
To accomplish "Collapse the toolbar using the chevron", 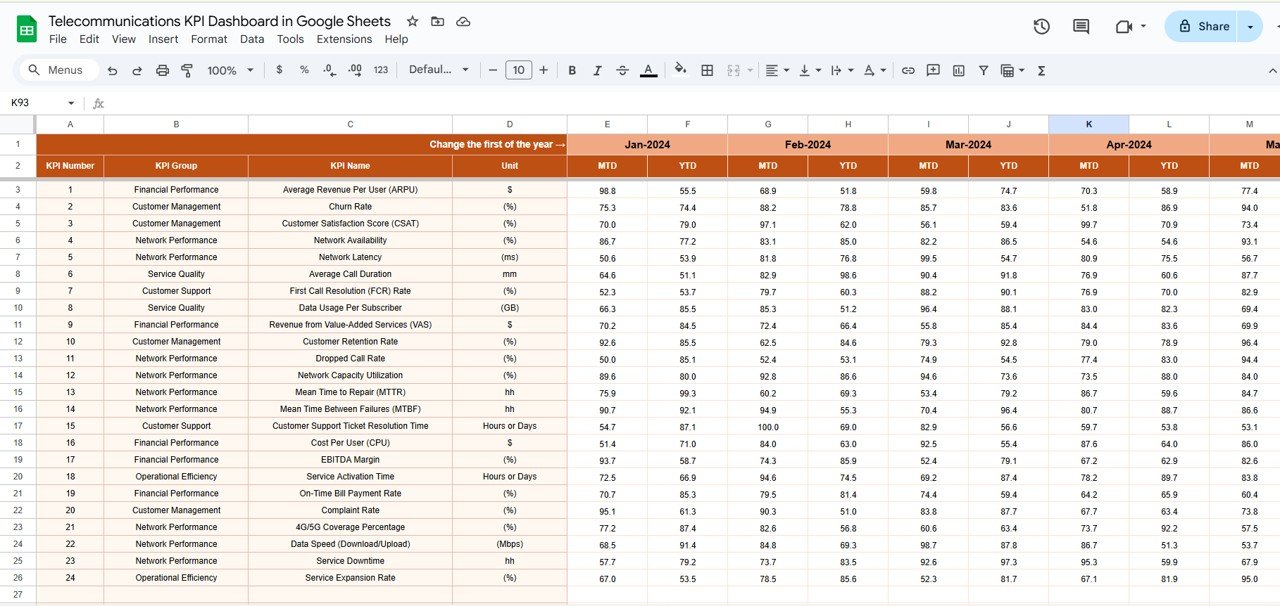I will tap(1272, 70).
